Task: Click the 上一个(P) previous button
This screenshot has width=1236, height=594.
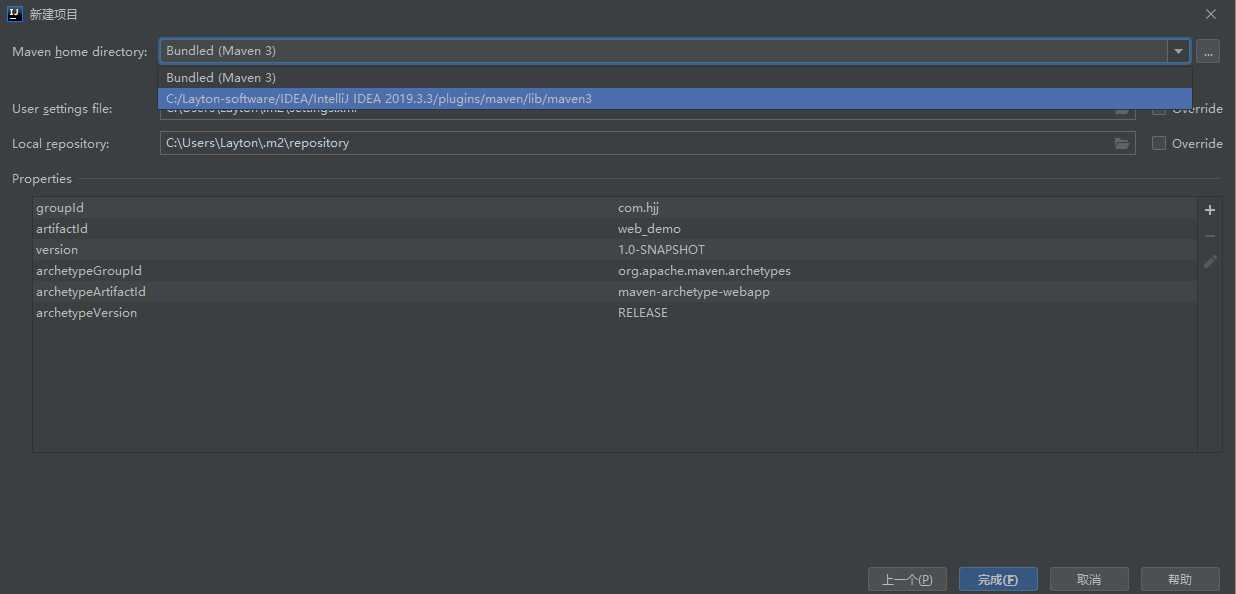Action: [x=908, y=579]
